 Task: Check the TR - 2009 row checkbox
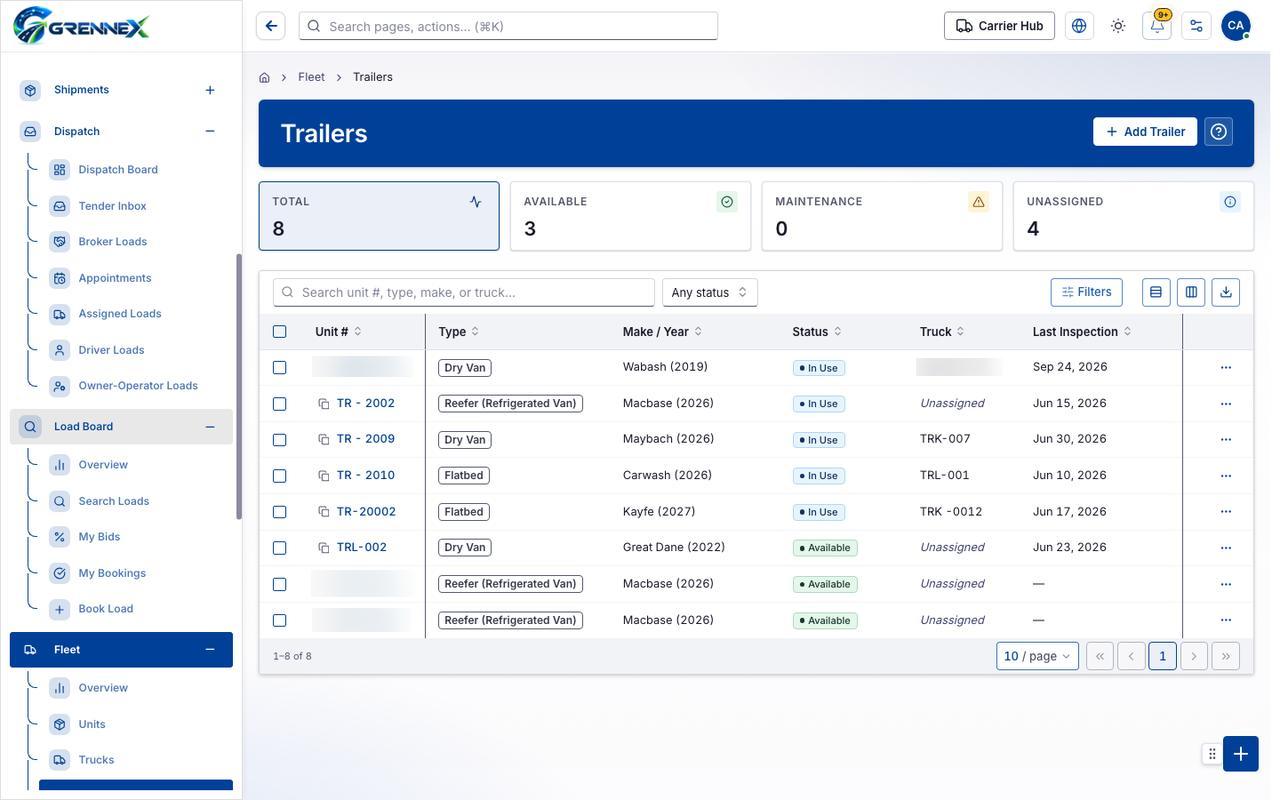tap(280, 440)
